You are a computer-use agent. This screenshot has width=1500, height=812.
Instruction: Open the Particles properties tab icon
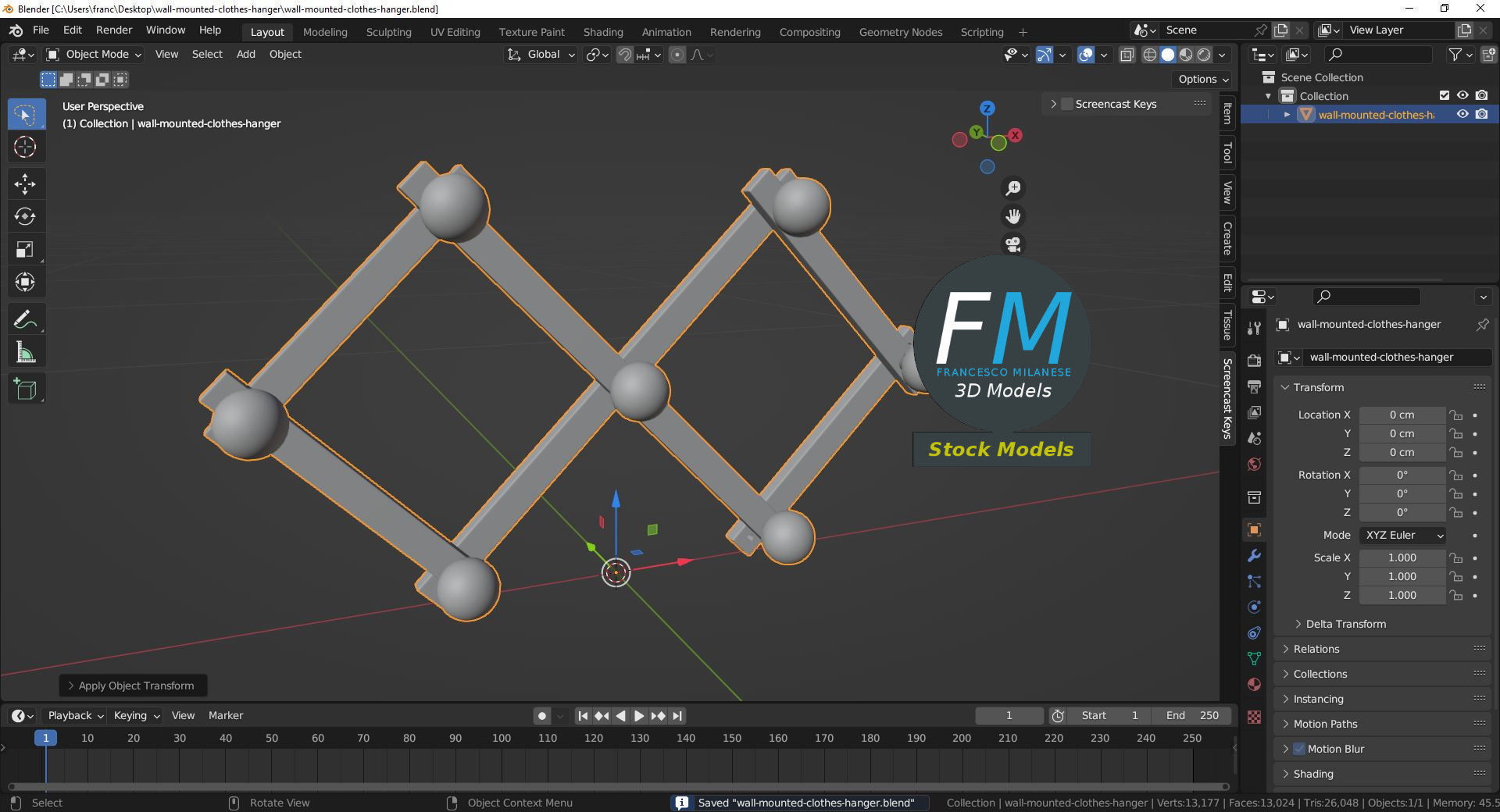[1254, 582]
